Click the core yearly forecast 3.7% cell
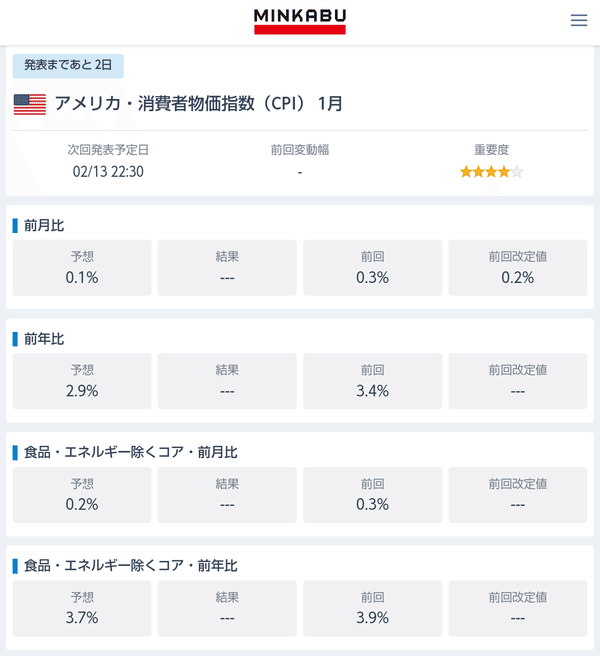 click(82, 608)
